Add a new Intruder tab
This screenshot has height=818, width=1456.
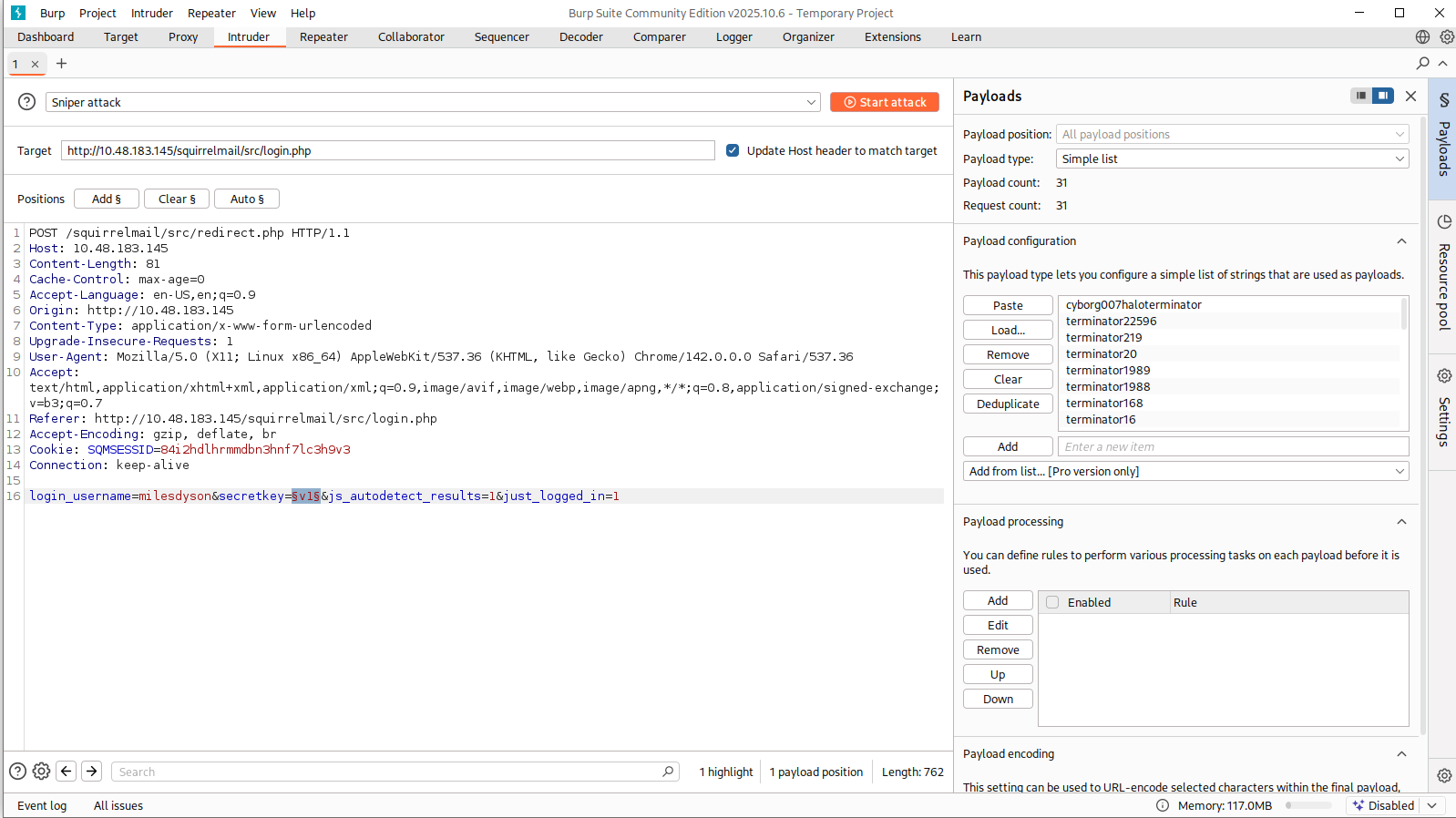click(62, 63)
